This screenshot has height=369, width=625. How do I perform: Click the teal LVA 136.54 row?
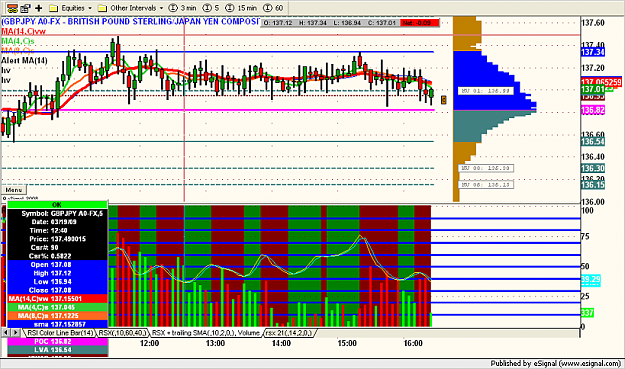[x=57, y=350]
